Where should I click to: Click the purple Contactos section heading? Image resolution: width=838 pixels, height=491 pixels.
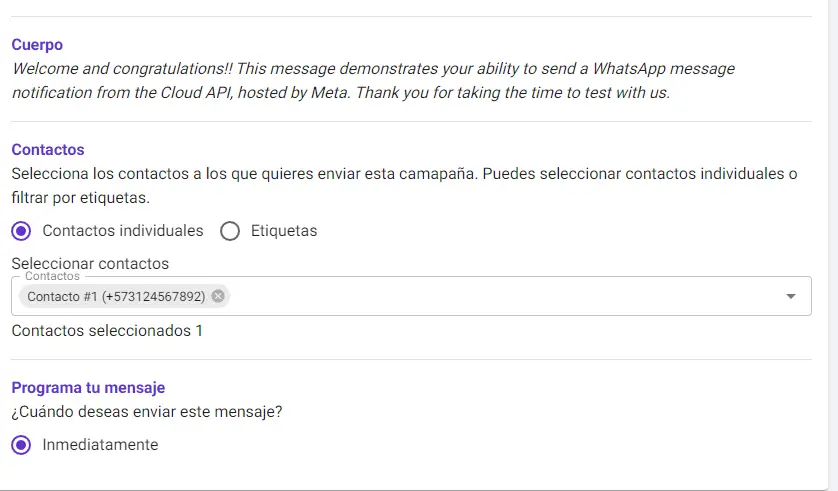pyautogui.click(x=48, y=150)
